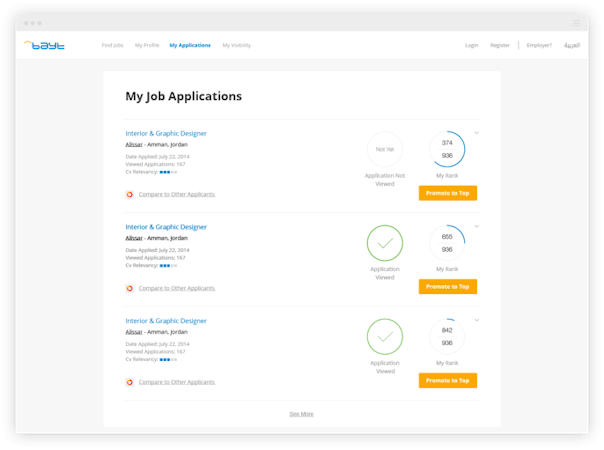This screenshot has height=450, width=604.
Task: Click the 'Not Yet' status circle
Action: (385, 149)
